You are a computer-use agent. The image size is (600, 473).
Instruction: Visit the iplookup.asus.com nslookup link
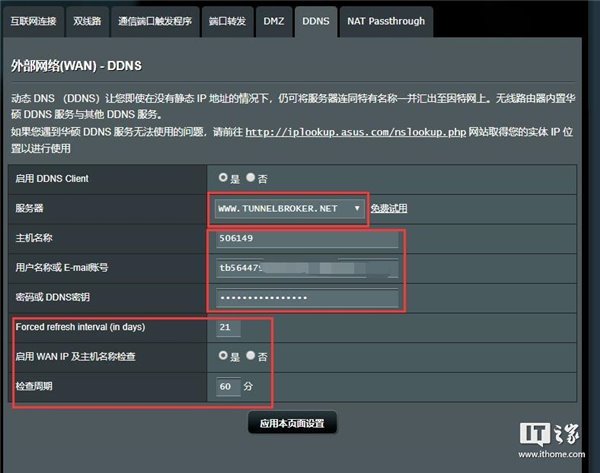pyautogui.click(x=355, y=132)
